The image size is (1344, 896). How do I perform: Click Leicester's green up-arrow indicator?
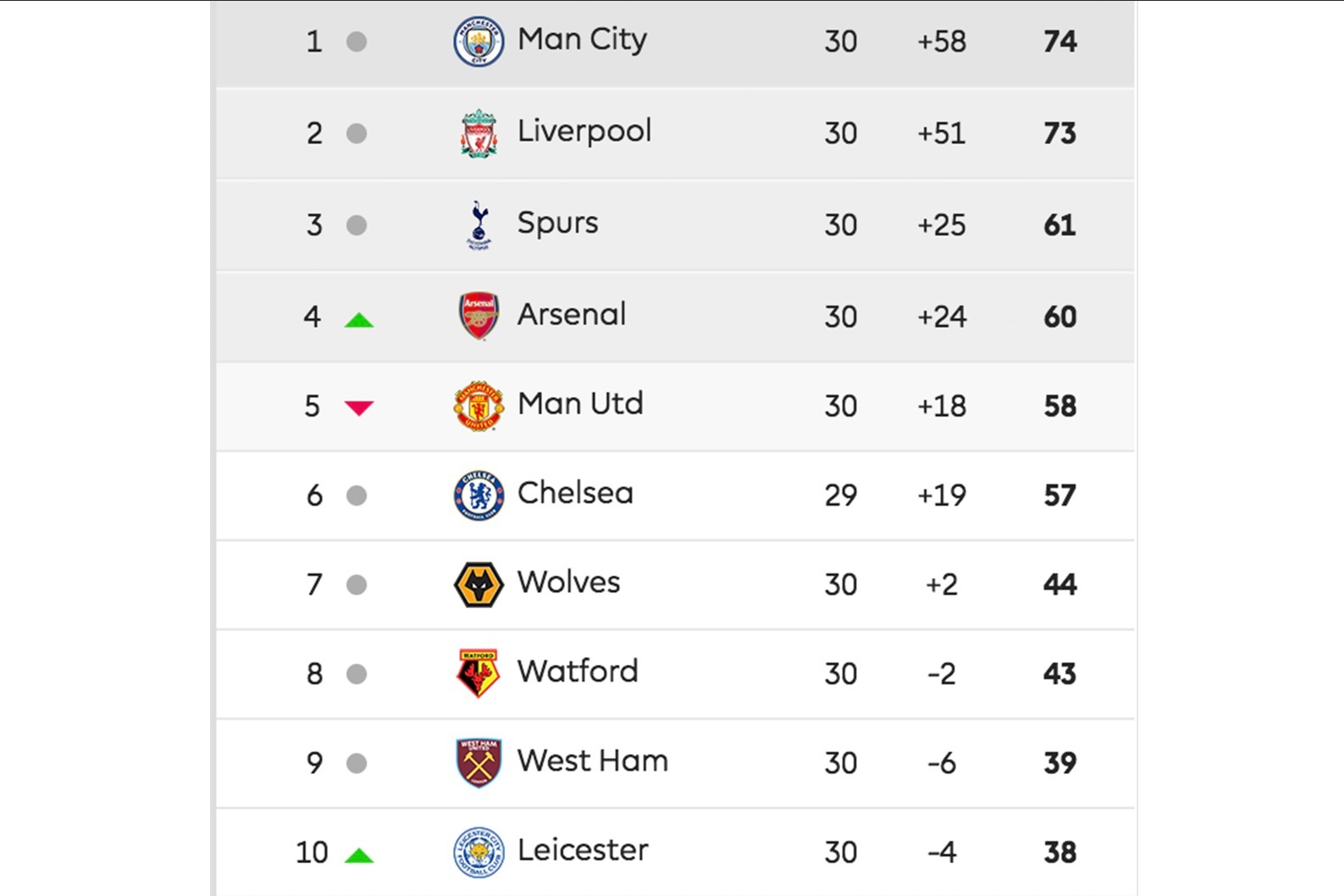click(x=359, y=855)
